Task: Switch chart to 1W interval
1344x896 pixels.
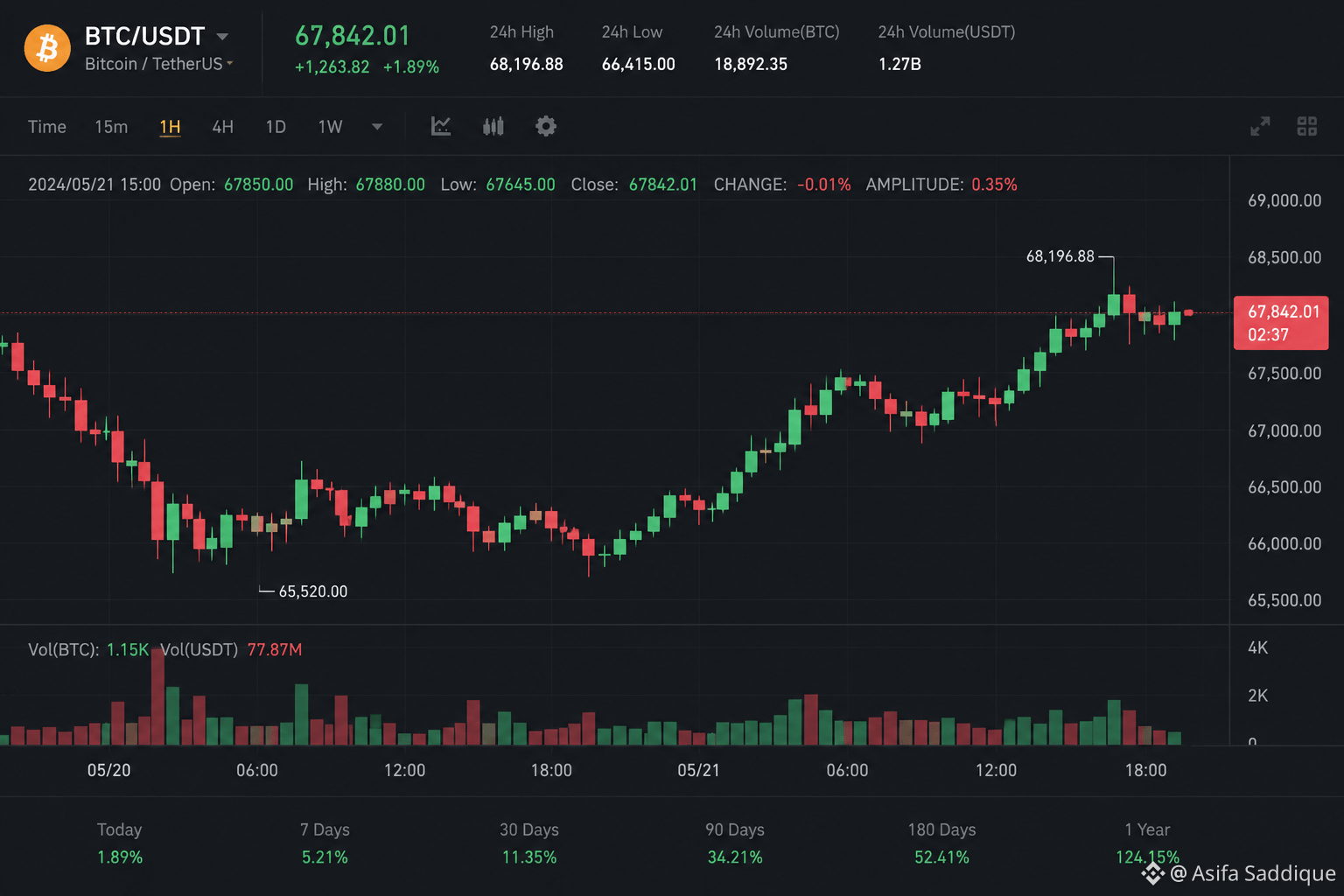Action: click(330, 127)
